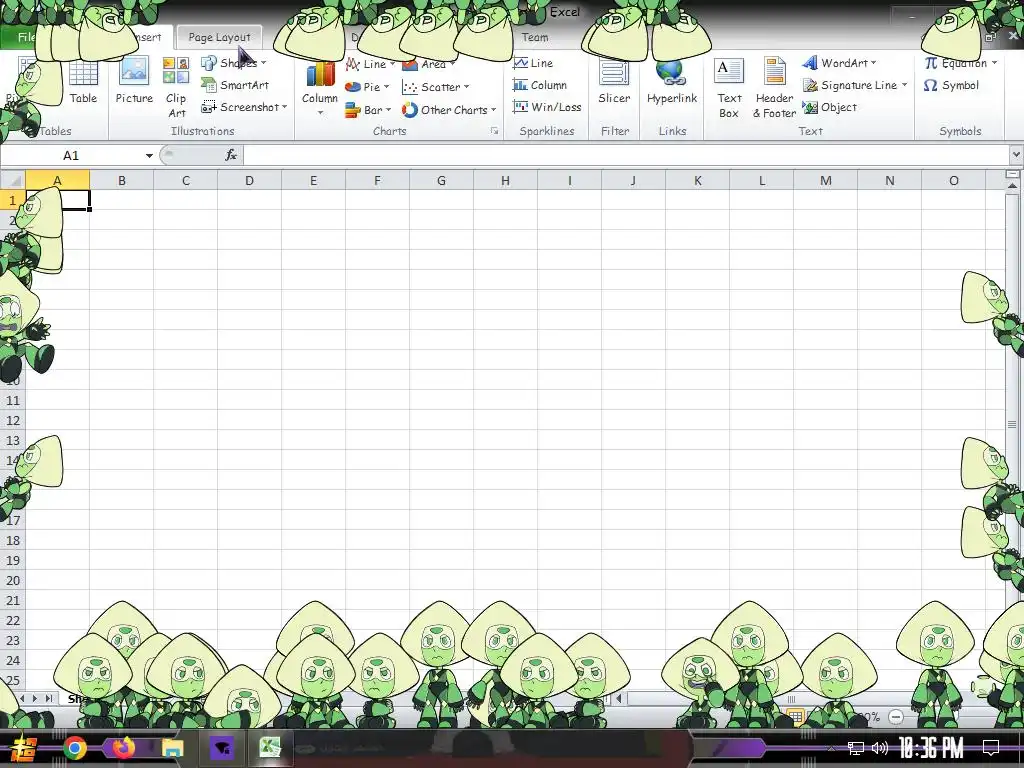This screenshot has width=1024, height=768.
Task: Insert a SmartArt graphic
Action: click(235, 85)
